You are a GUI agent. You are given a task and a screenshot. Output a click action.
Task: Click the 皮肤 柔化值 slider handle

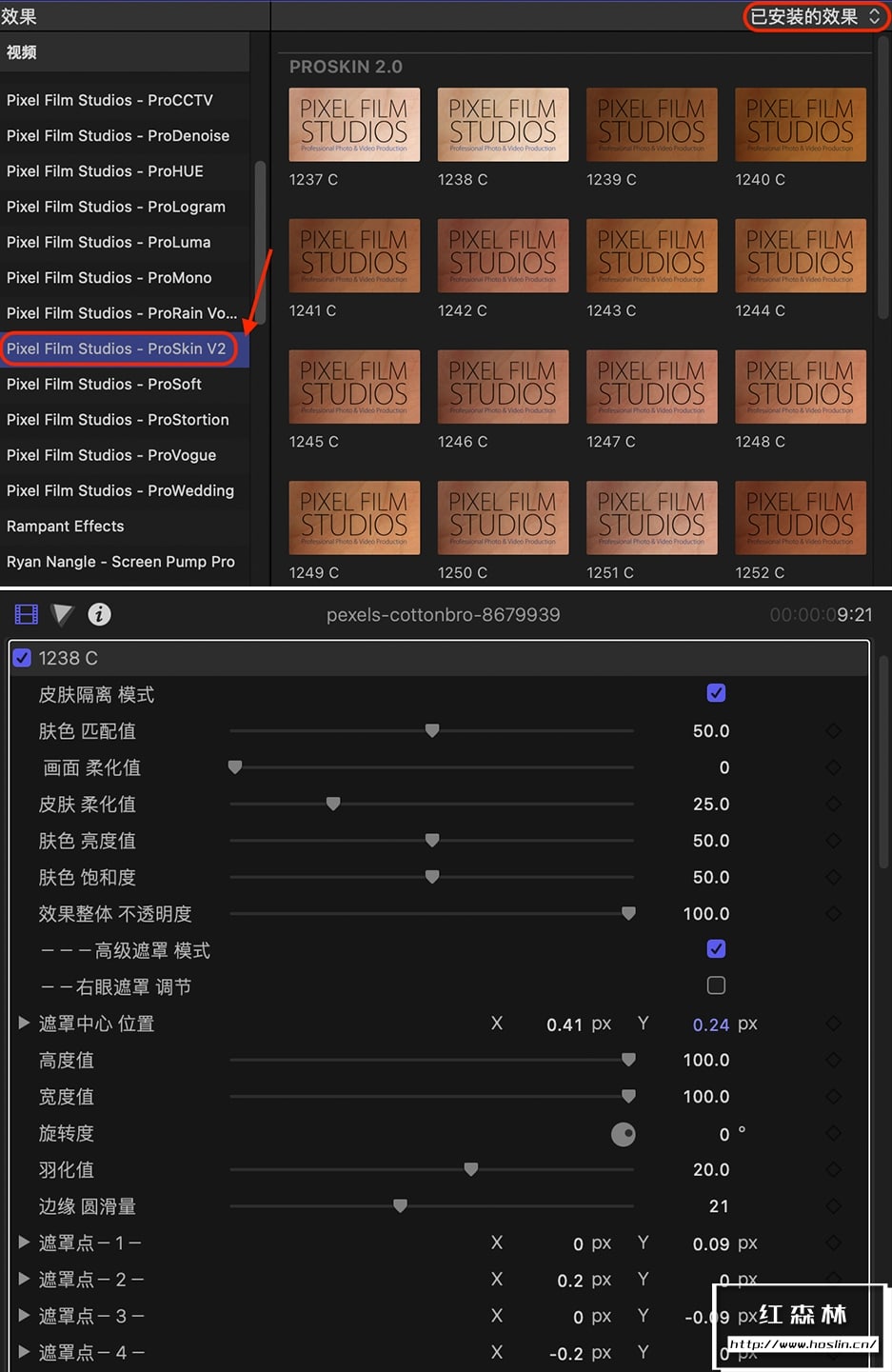point(333,804)
